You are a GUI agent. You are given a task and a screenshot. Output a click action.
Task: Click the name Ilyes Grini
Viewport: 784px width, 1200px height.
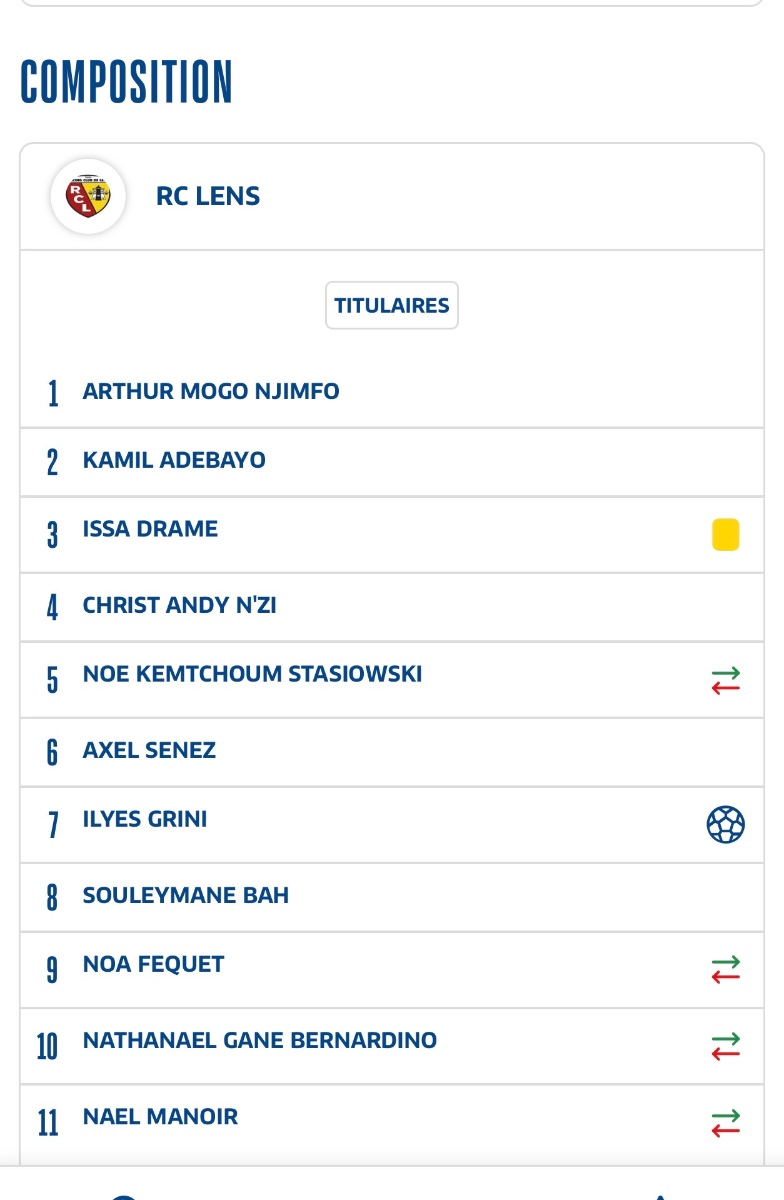point(145,819)
